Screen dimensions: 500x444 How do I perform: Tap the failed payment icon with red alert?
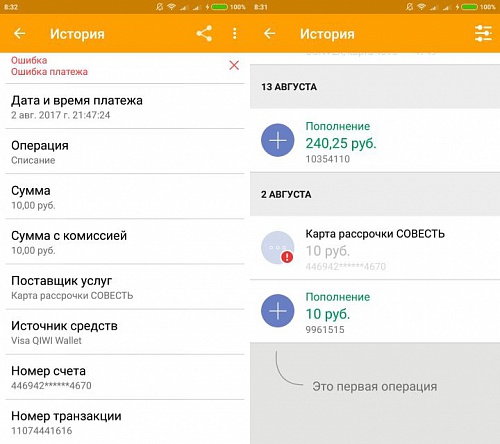tap(278, 248)
